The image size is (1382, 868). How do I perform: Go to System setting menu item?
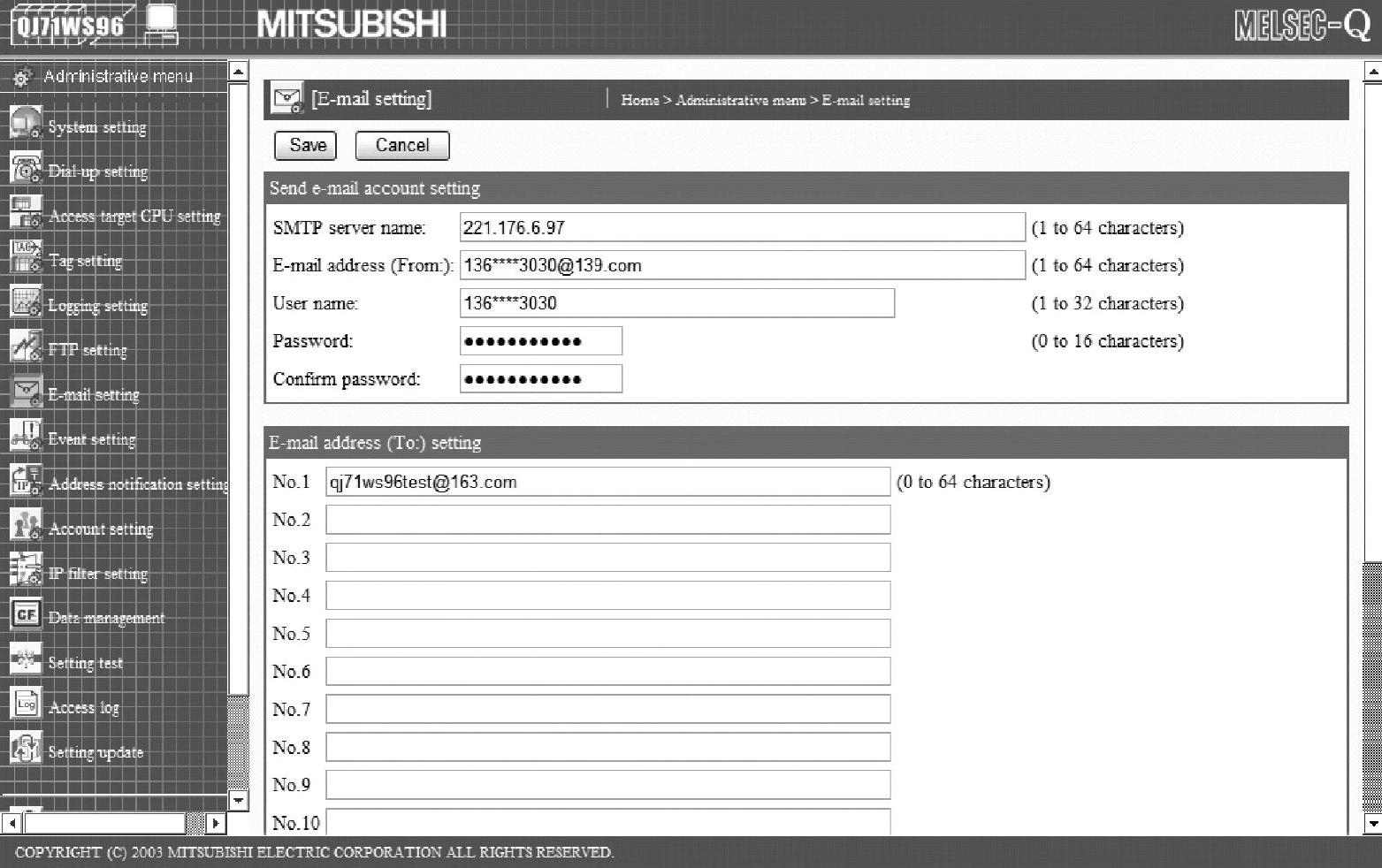(97, 127)
